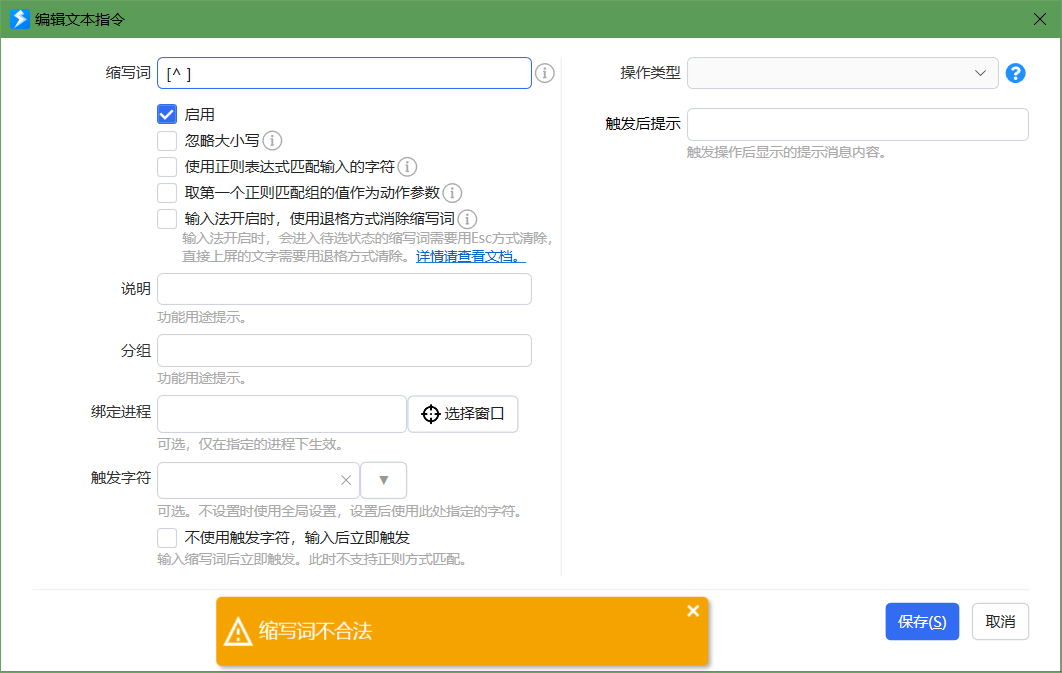Click the 选择窗口 button

tap(463, 414)
